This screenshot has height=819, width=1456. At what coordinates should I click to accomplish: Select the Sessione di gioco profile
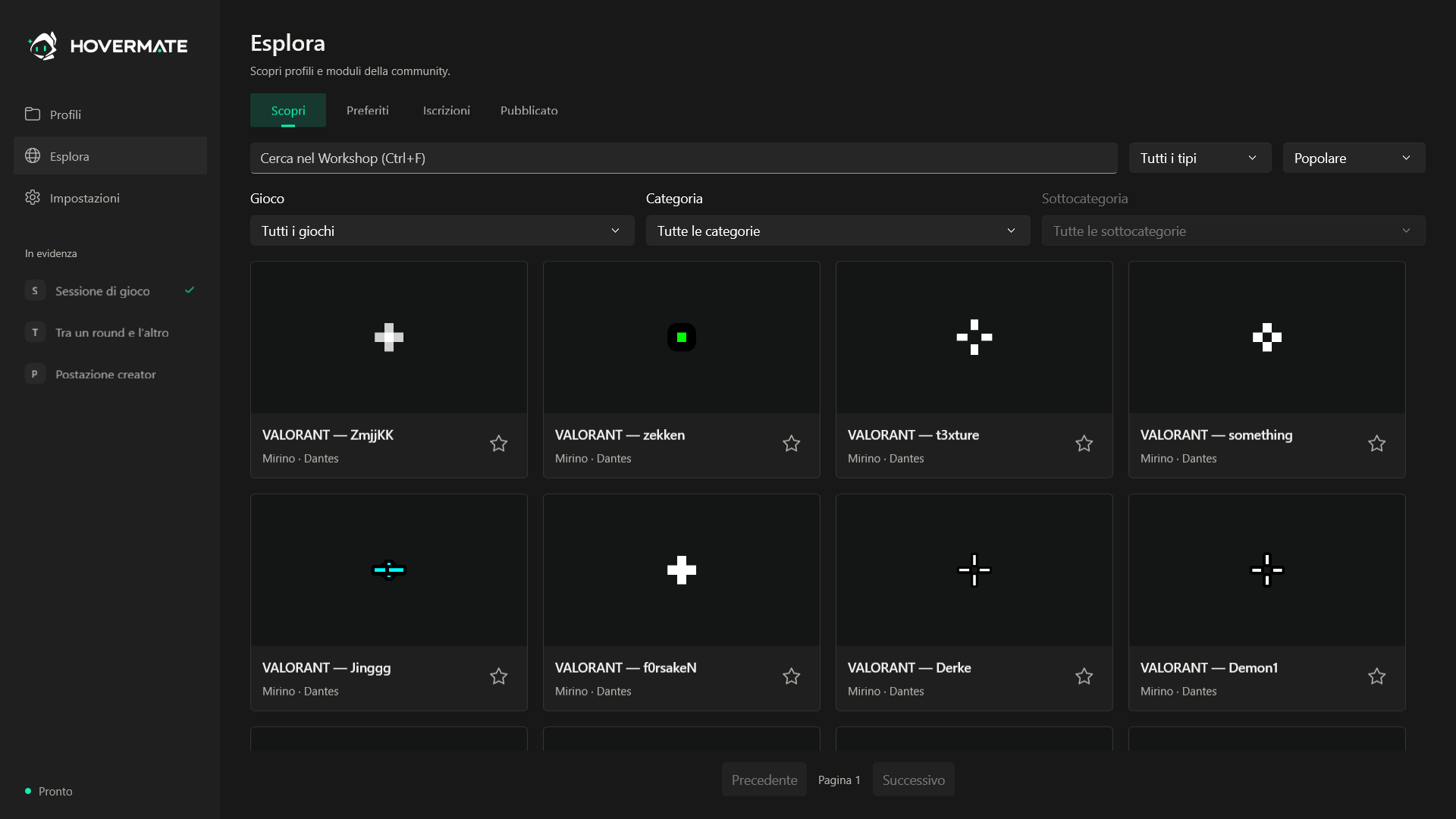point(110,290)
